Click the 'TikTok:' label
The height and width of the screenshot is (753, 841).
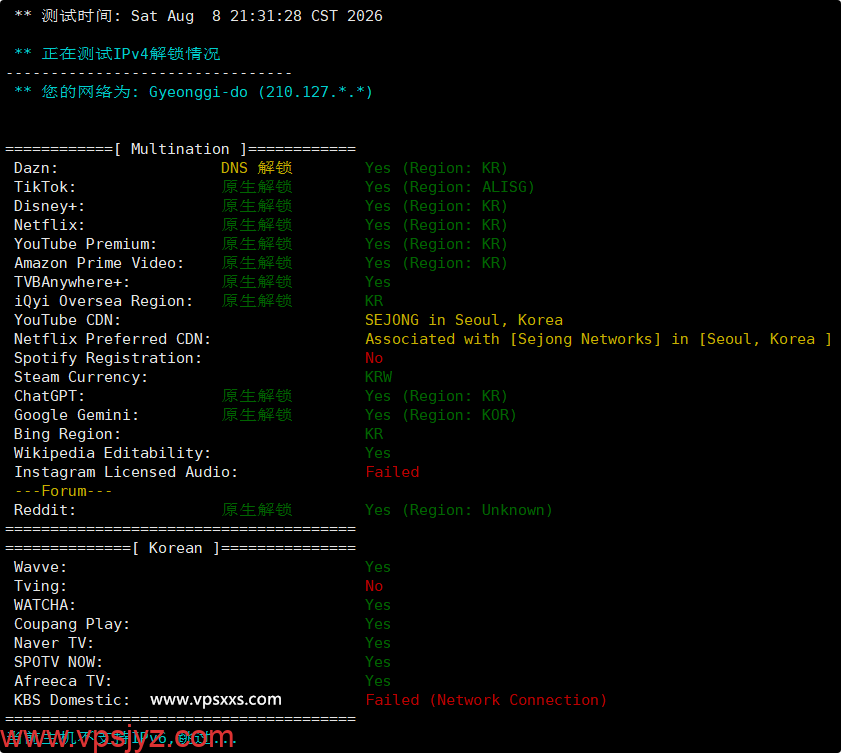coord(45,187)
